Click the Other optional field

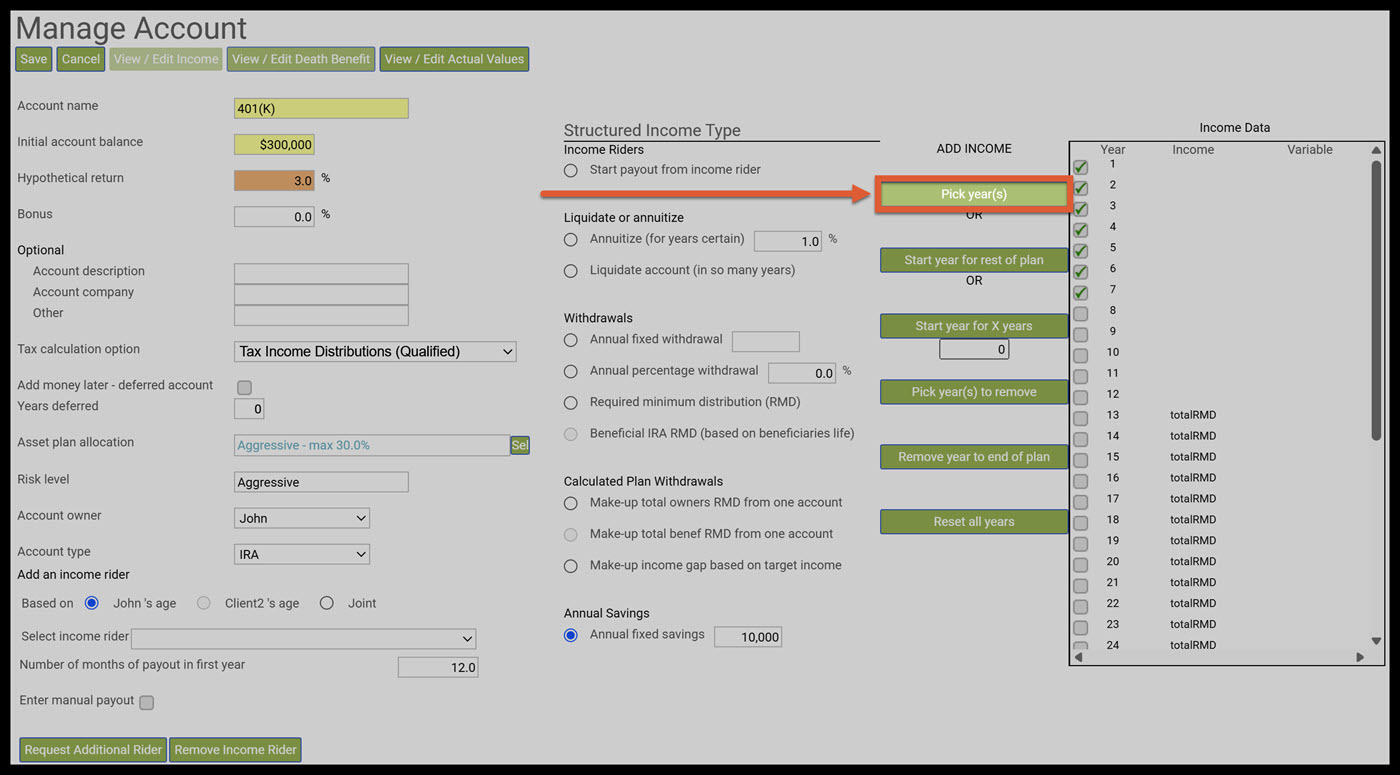[321, 315]
